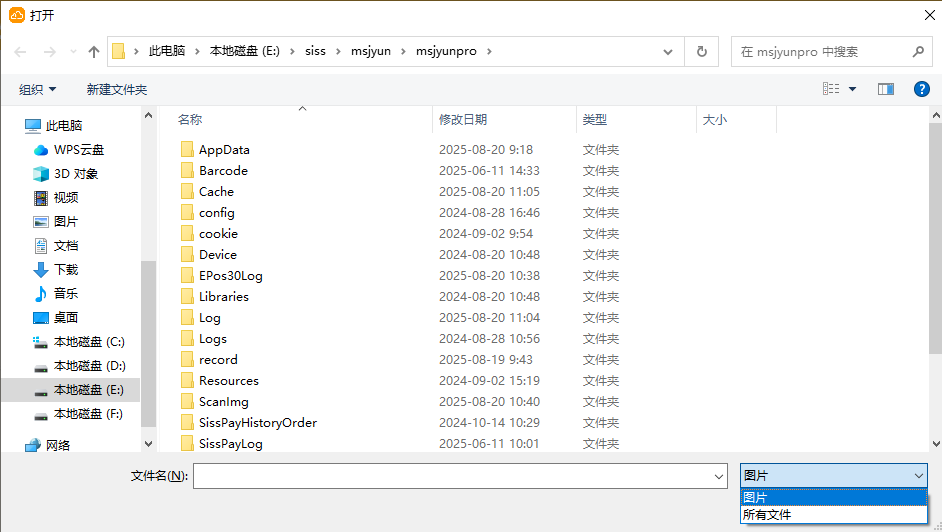Image resolution: width=942 pixels, height=532 pixels.
Task: Change view layout icon
Action: tap(831, 89)
